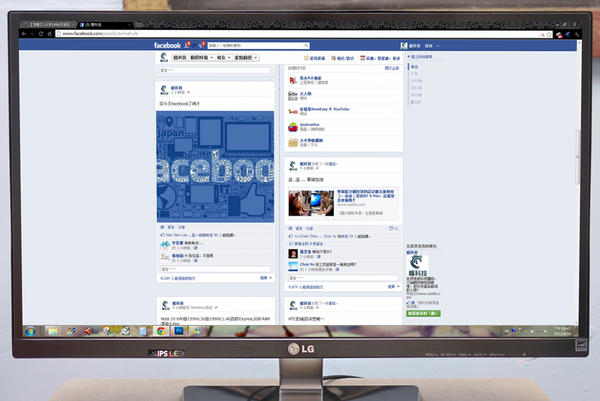Image resolution: width=600 pixels, height=401 pixels.
Task: Open the messages icon with red badge
Action: tap(202, 45)
